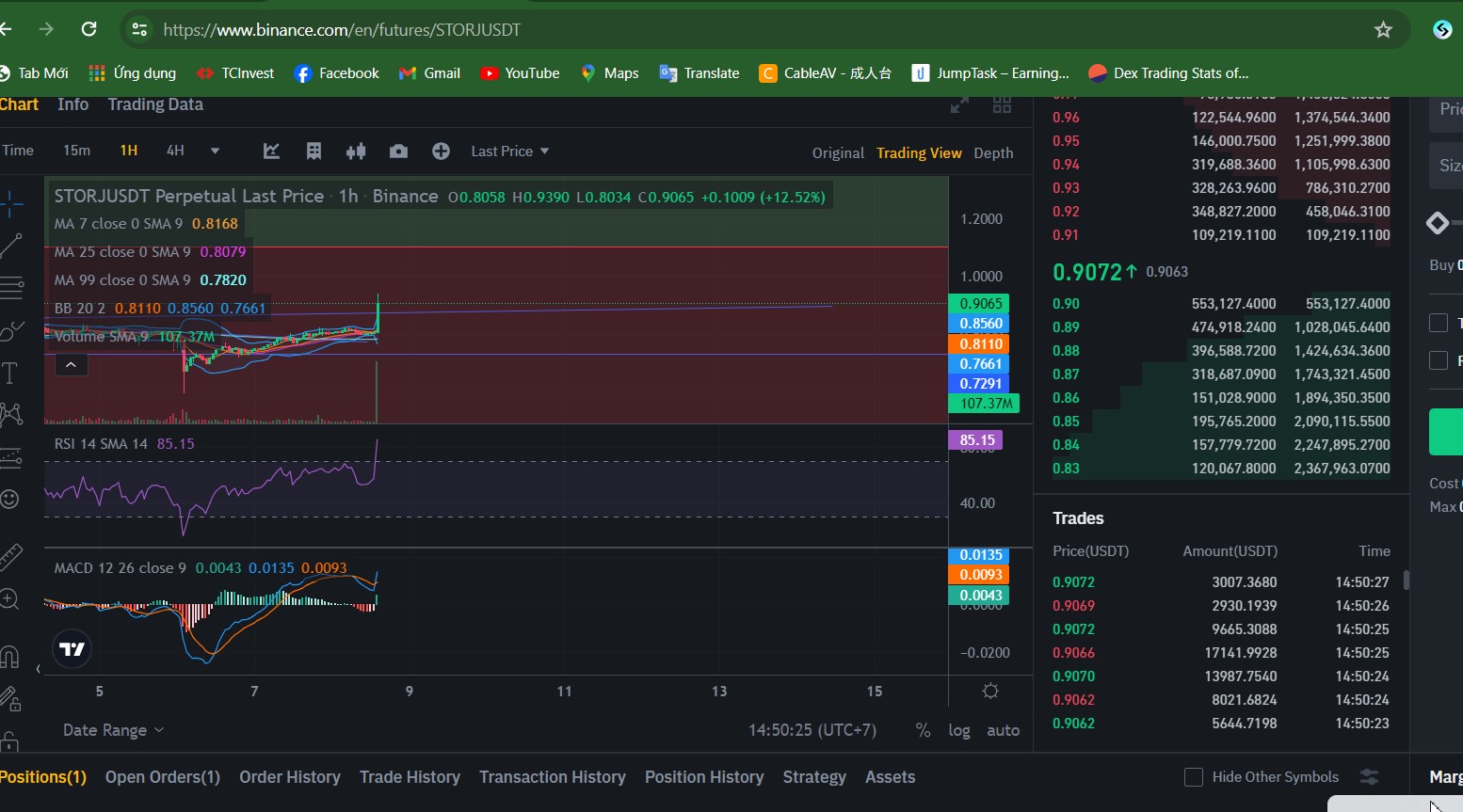1463x812 pixels.
Task: Click the current price 0.9072
Action: click(1086, 272)
